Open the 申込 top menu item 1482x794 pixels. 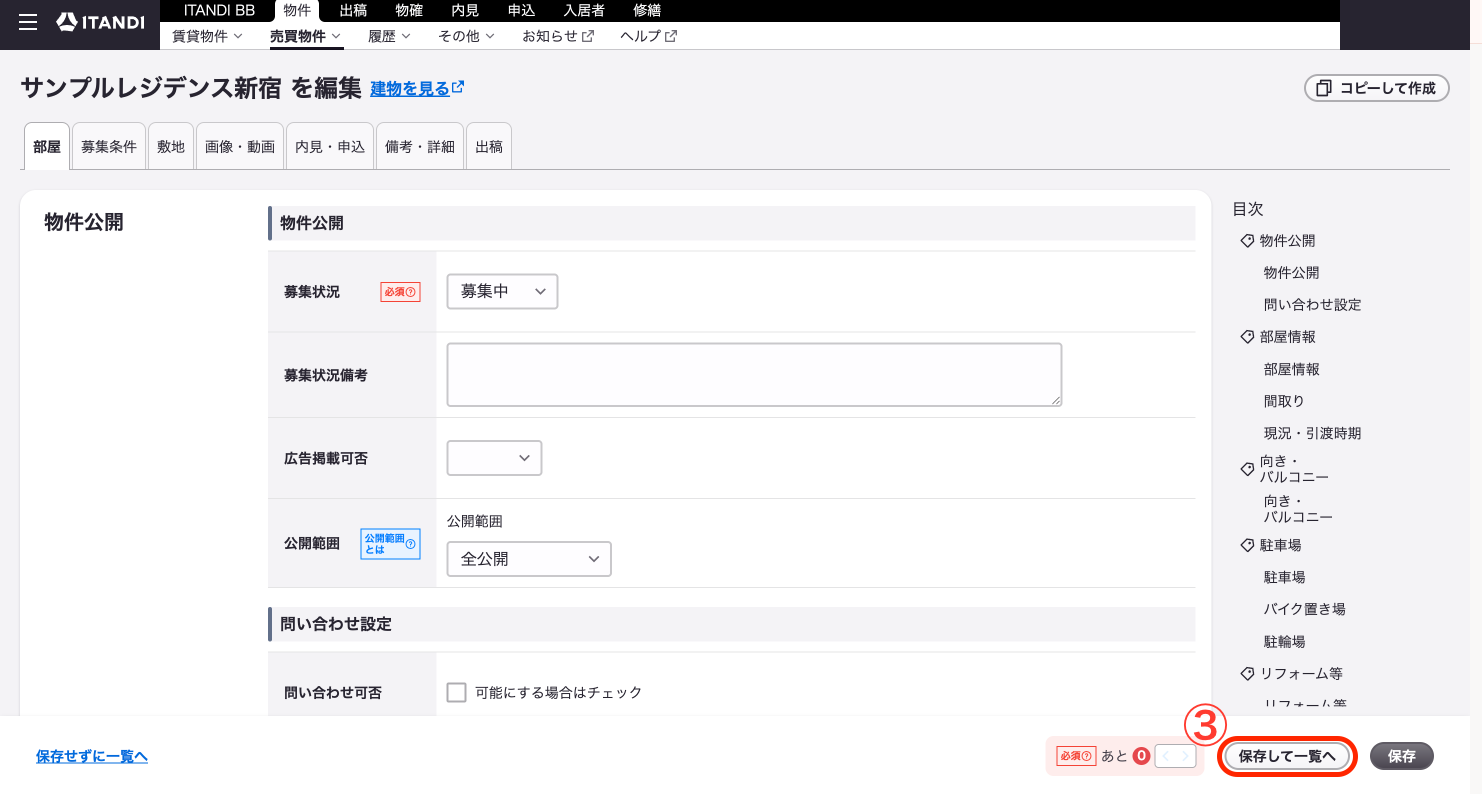coord(521,10)
